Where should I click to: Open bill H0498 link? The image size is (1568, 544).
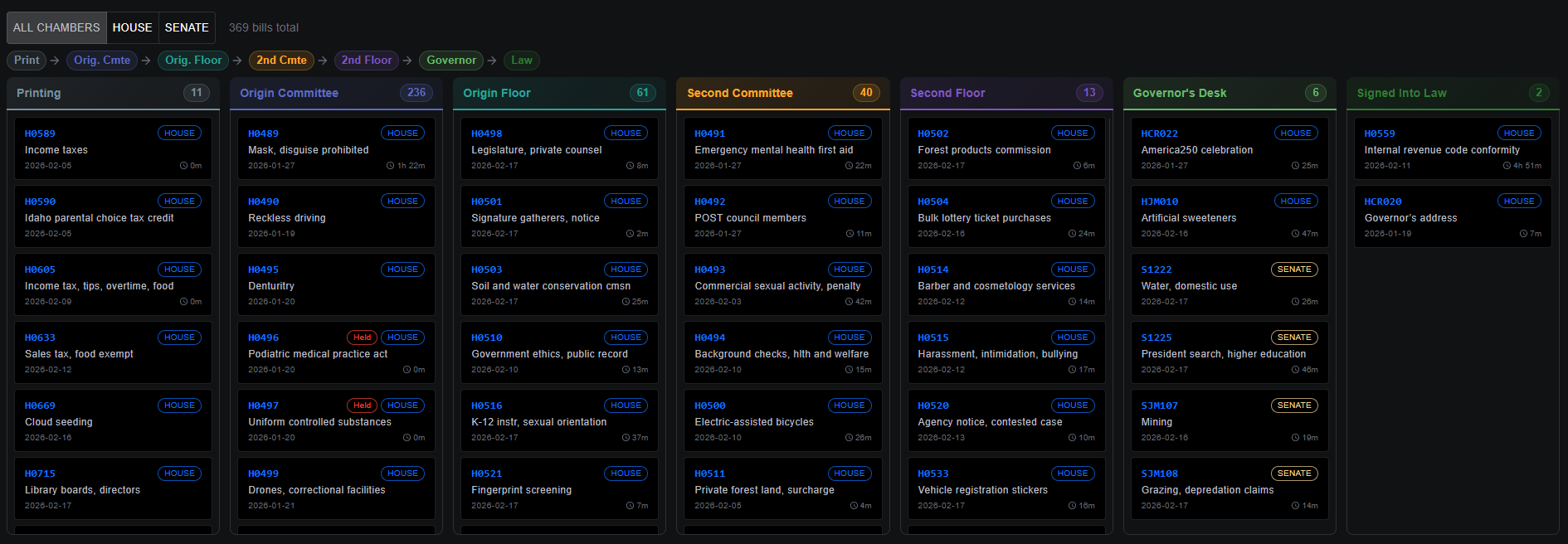[x=486, y=134]
